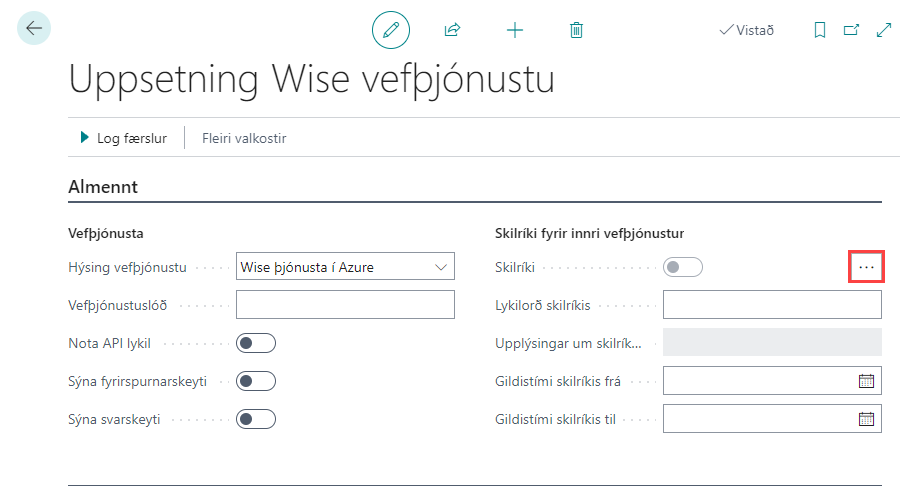This screenshot has width=909, height=486.
Task: Click the plus icon to create new
Action: 515,30
